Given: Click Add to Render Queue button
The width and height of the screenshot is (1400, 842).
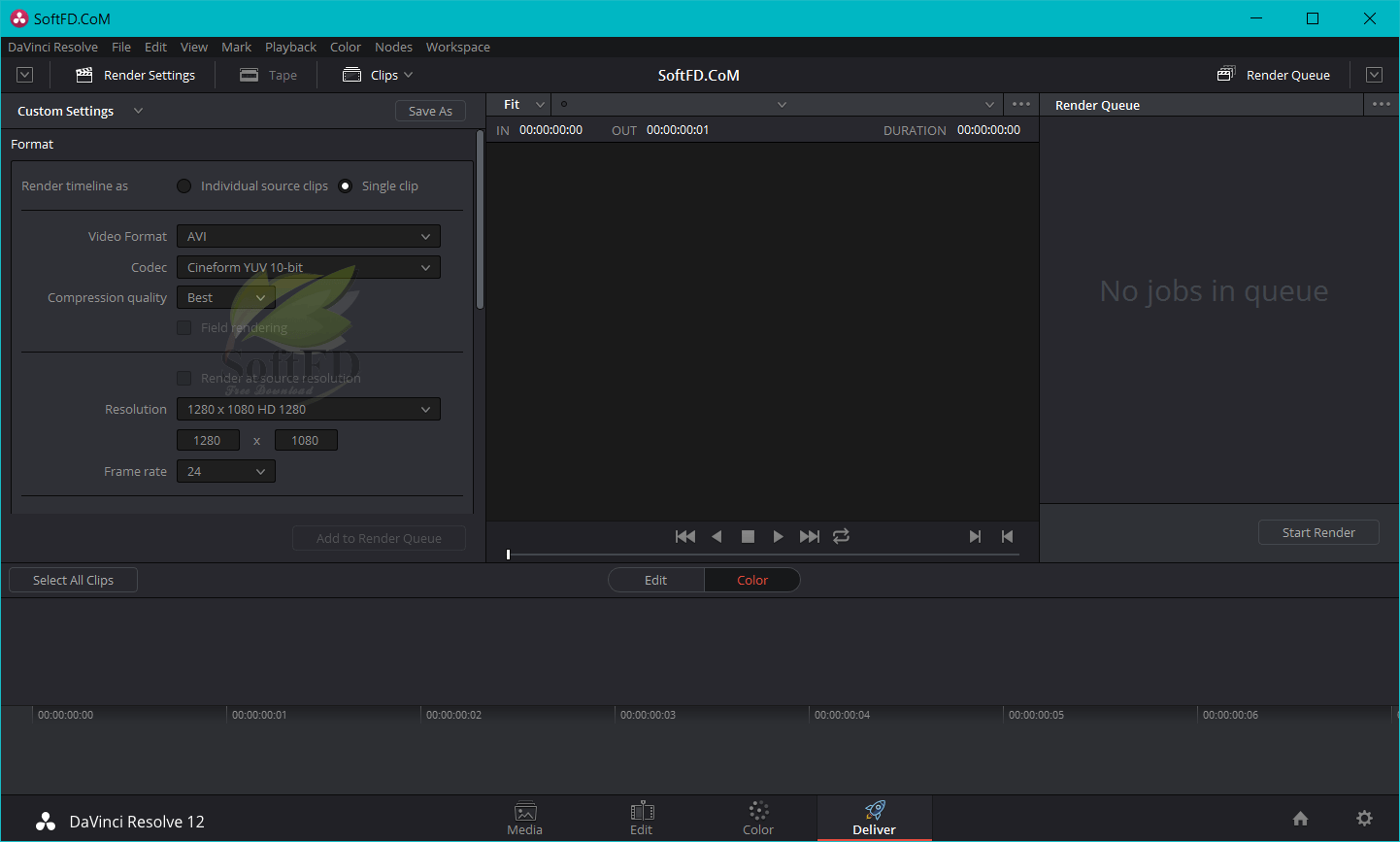Looking at the screenshot, I should coord(379,538).
